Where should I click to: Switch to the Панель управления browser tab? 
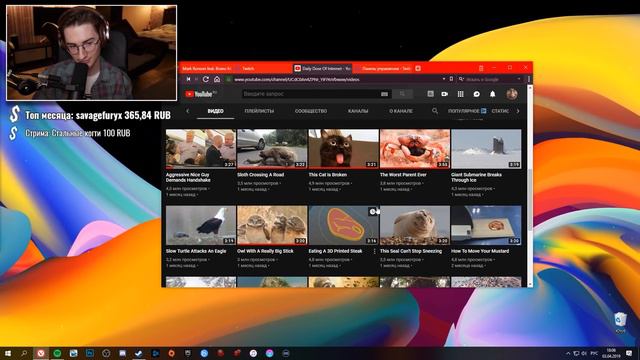point(383,69)
